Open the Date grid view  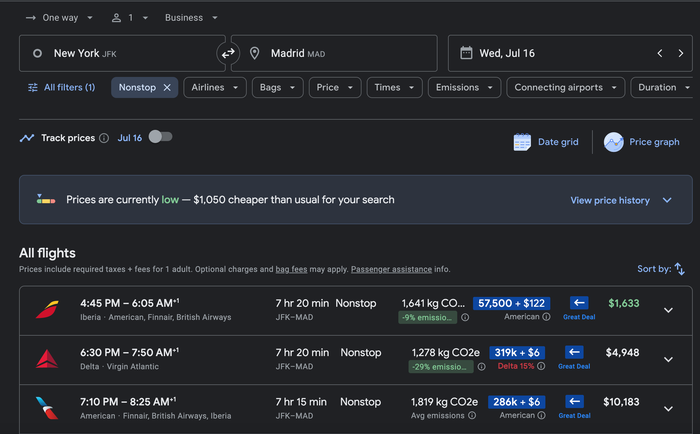546,142
